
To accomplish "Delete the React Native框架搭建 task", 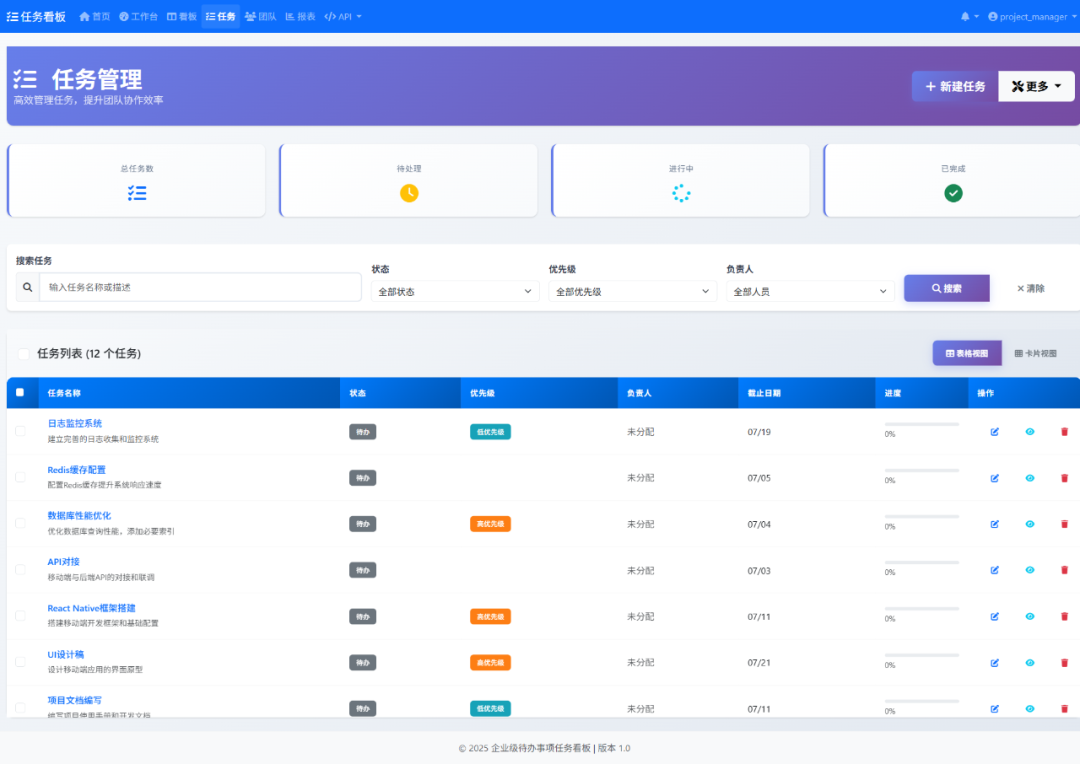I will (x=1064, y=617).
